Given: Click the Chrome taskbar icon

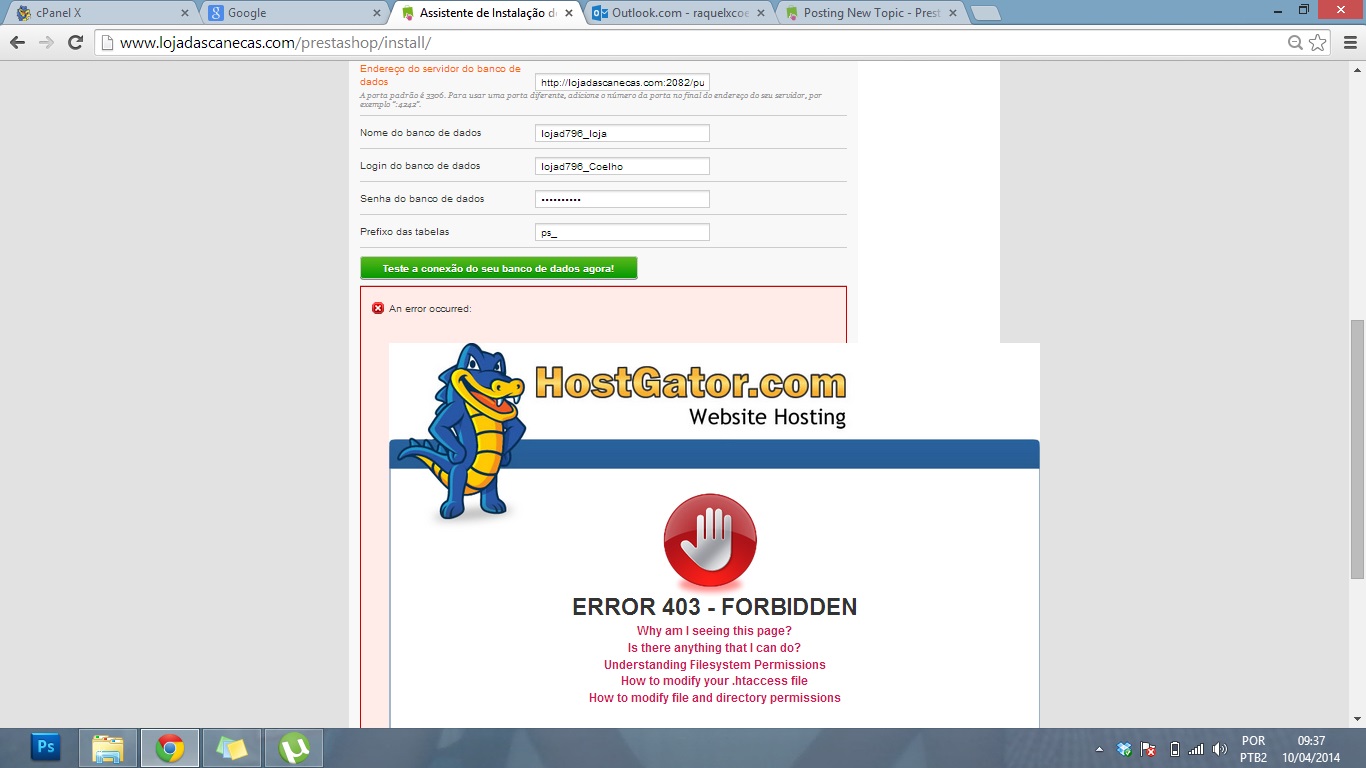Looking at the screenshot, I should (170, 747).
